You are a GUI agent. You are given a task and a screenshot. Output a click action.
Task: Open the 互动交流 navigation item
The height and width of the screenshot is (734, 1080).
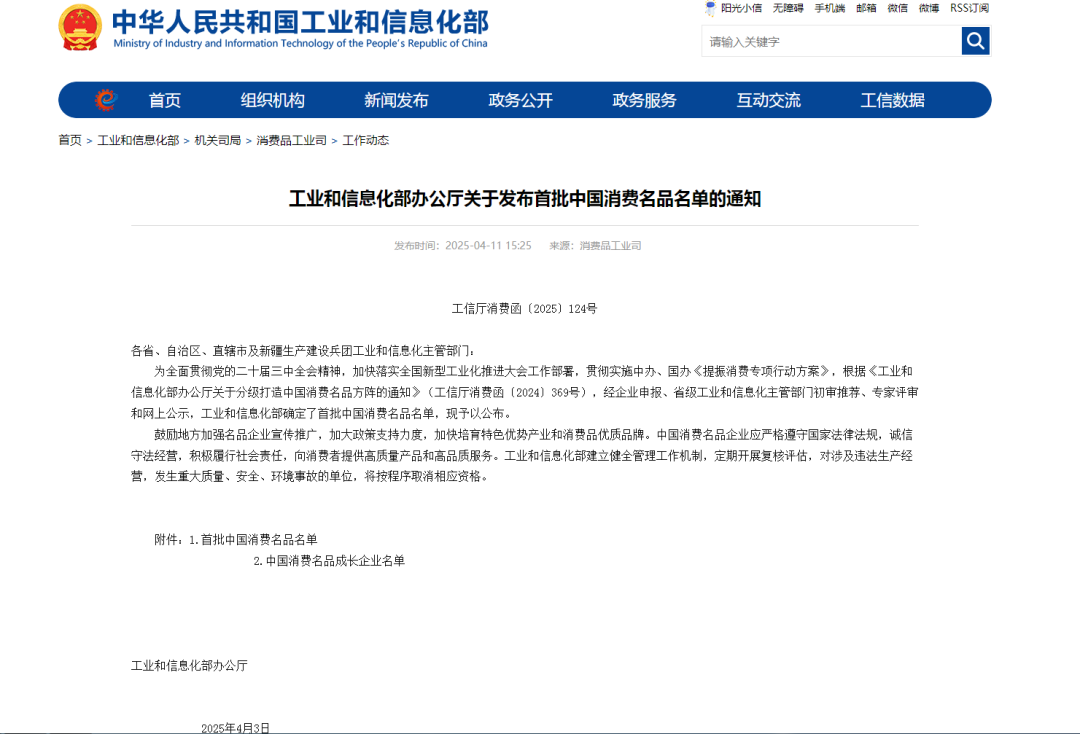(768, 100)
